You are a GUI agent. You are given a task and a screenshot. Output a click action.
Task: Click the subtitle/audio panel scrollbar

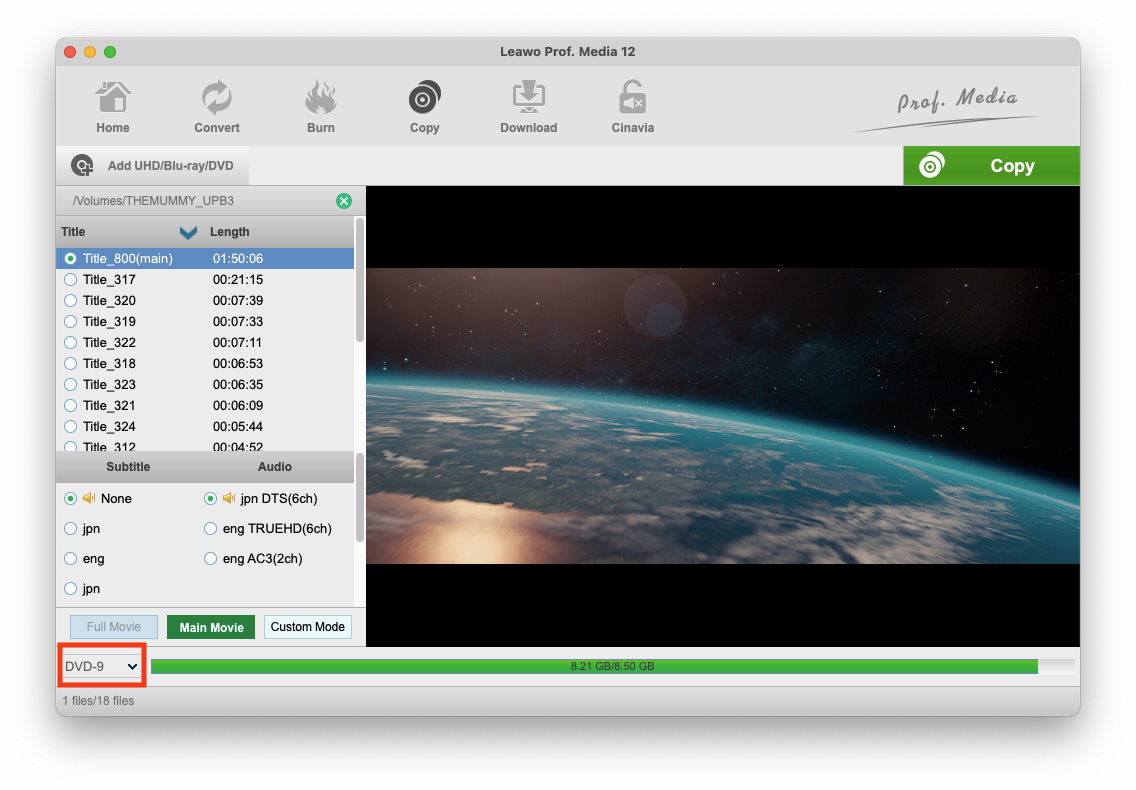[x=360, y=498]
